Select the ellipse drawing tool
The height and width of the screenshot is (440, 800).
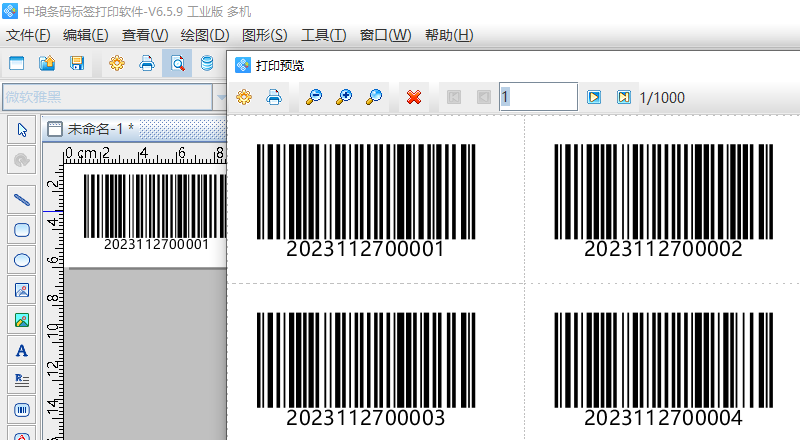[x=21, y=260]
